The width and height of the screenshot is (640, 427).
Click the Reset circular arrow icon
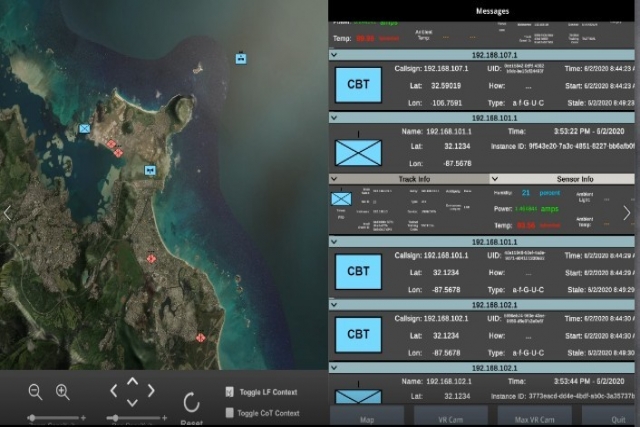pyautogui.click(x=191, y=403)
